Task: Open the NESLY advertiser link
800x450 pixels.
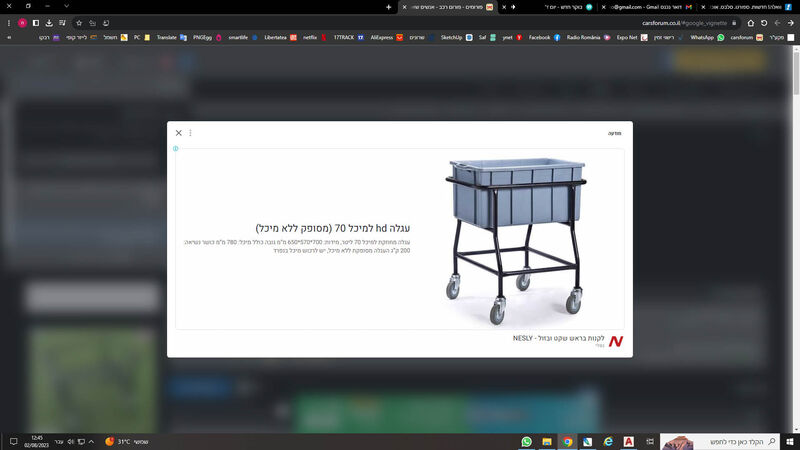Action: (558, 338)
